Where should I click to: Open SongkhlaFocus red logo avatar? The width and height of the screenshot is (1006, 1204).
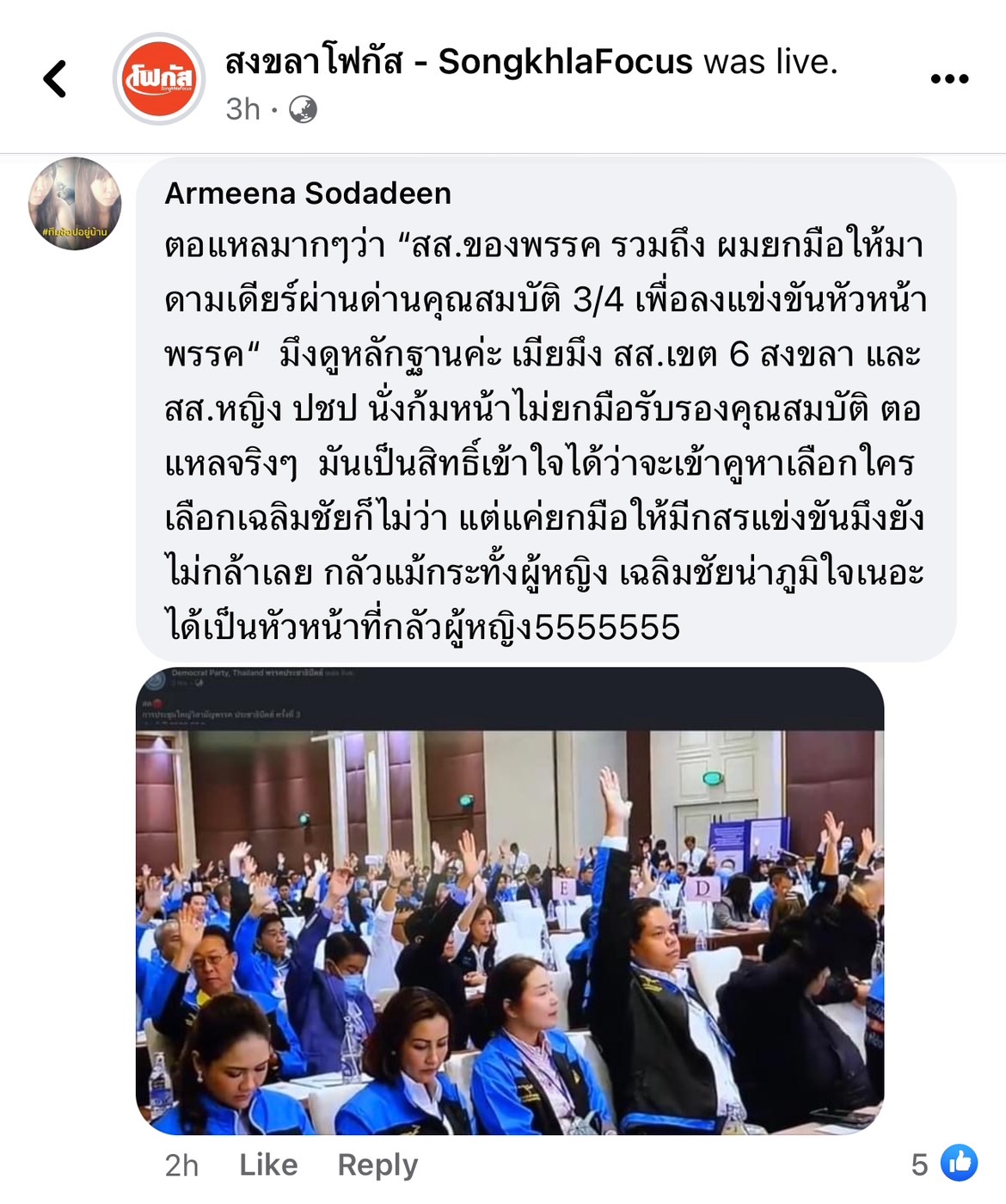click(159, 79)
